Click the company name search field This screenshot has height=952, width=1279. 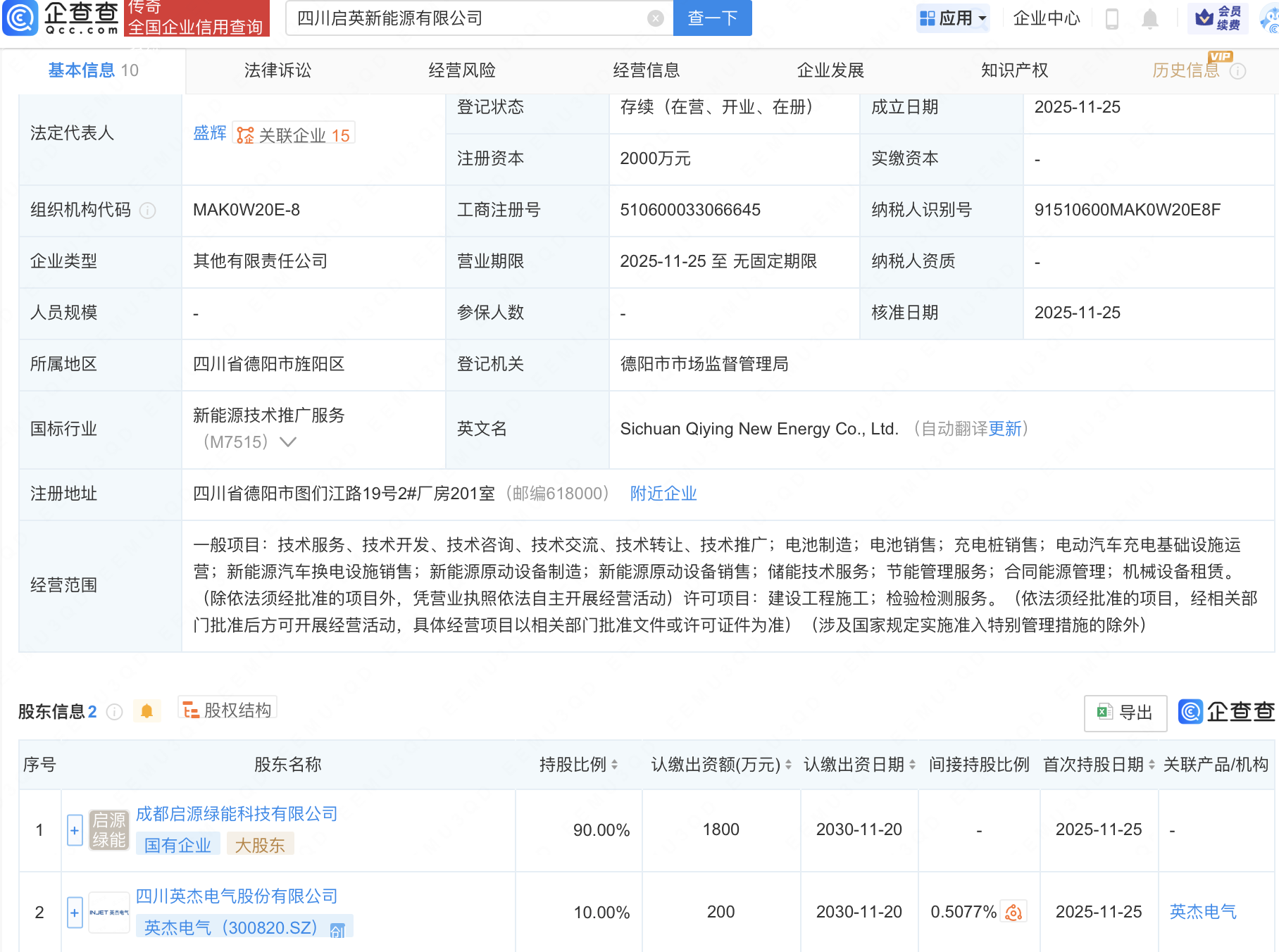465,18
